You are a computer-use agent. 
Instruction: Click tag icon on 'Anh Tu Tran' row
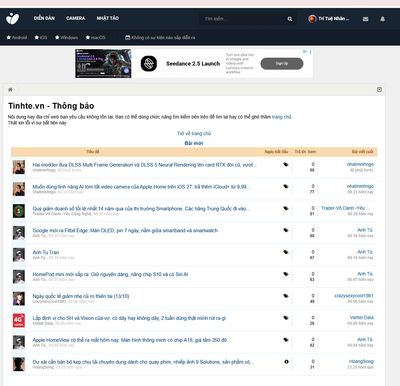coord(286,252)
